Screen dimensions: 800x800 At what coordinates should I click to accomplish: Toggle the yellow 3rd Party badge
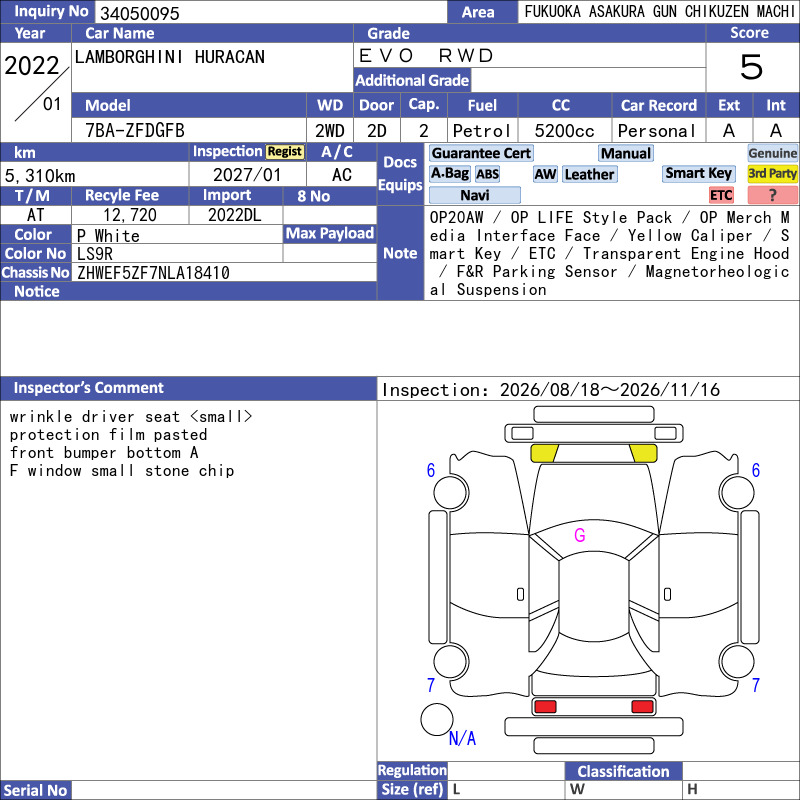772,173
